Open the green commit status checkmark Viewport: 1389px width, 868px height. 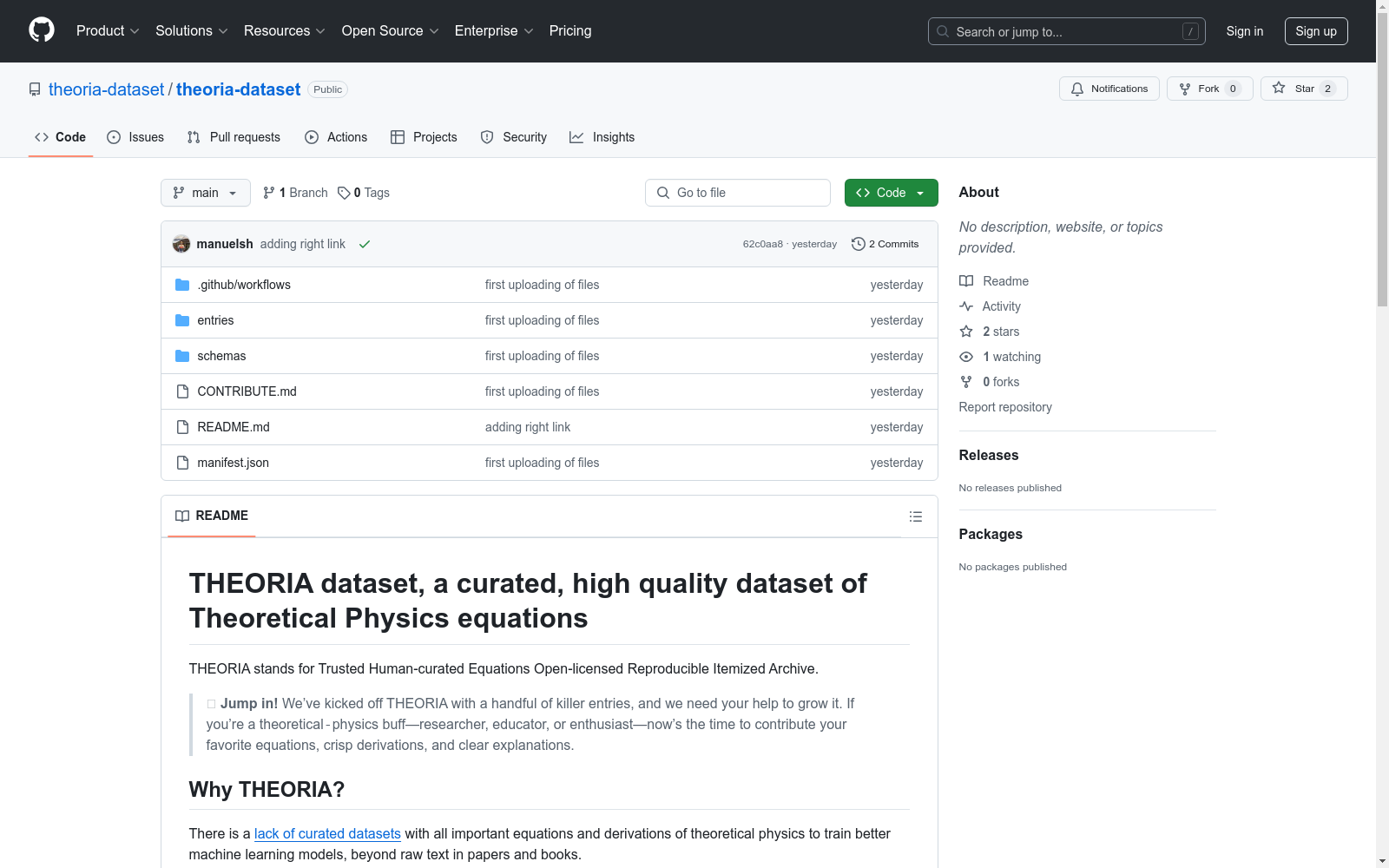click(x=365, y=244)
